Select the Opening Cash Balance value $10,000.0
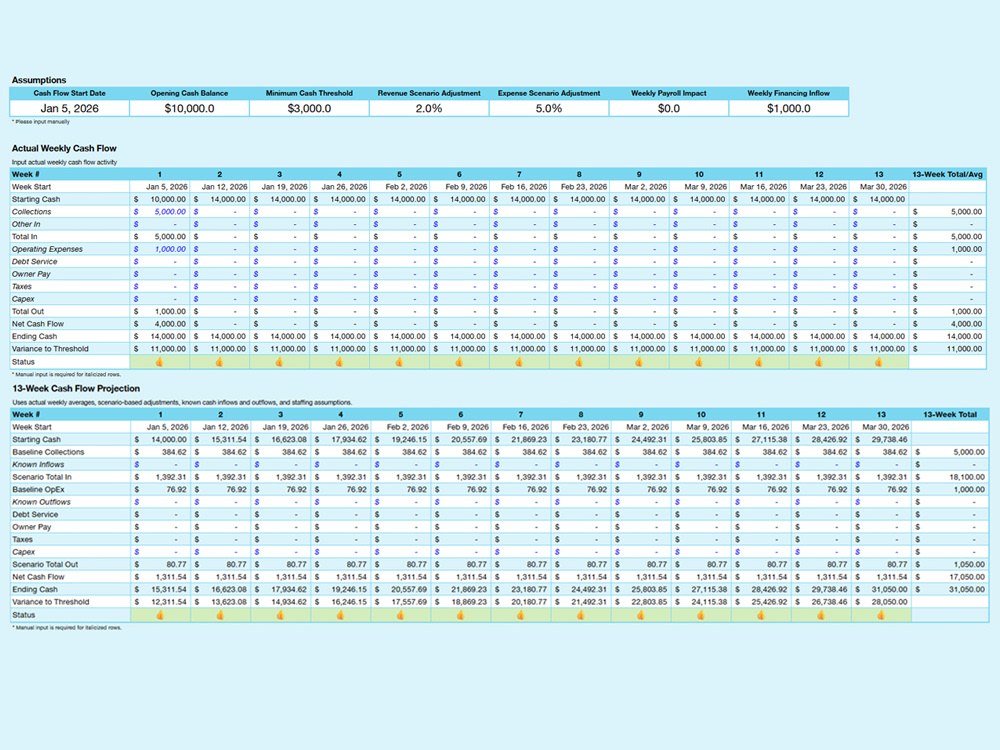This screenshot has width=1000, height=750. click(x=189, y=108)
